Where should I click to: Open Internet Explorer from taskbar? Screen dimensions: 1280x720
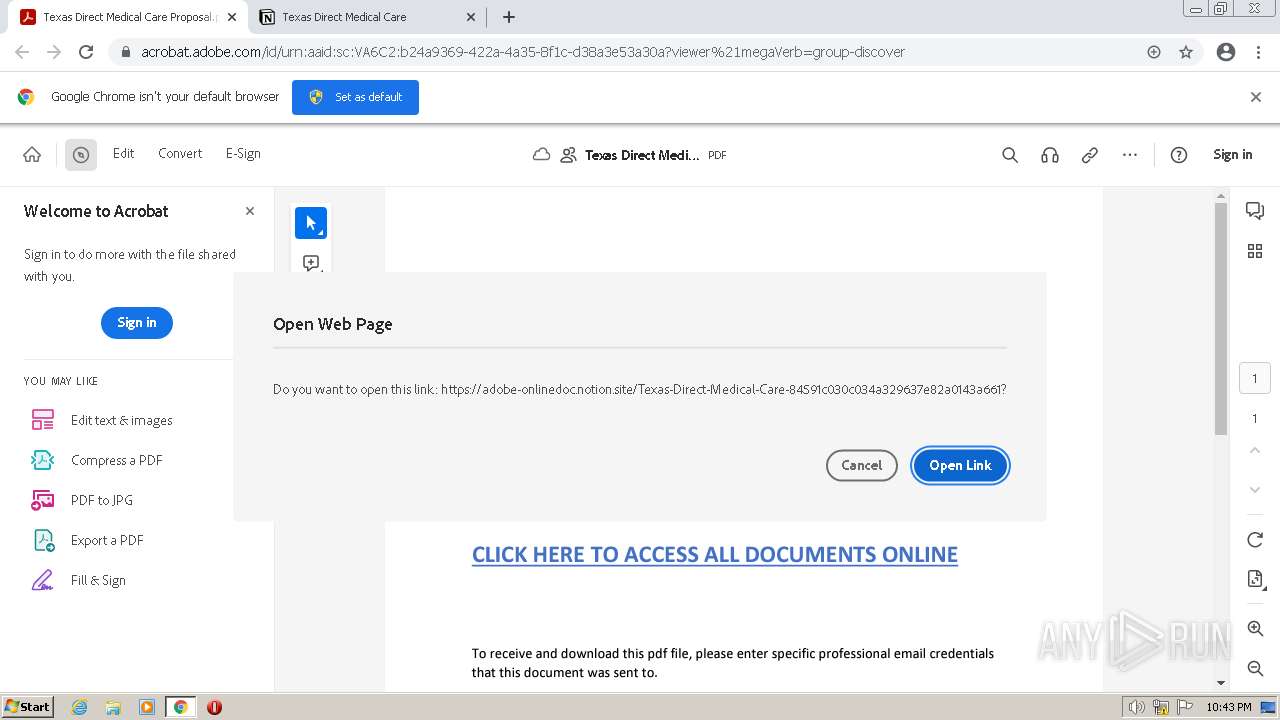pos(80,707)
